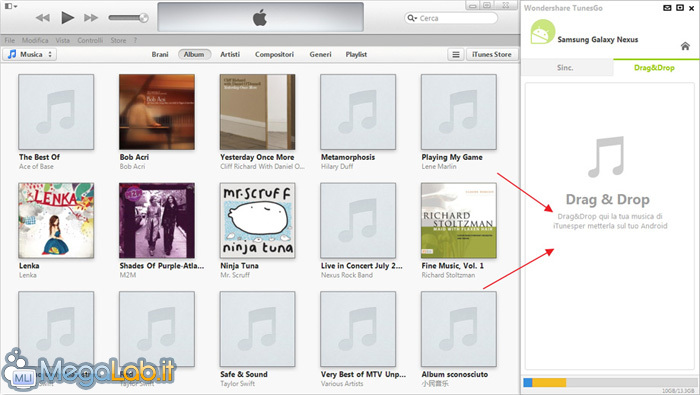This screenshot has height=395, width=700.
Task: Select the Drag&Drop tab
Action: [654, 68]
